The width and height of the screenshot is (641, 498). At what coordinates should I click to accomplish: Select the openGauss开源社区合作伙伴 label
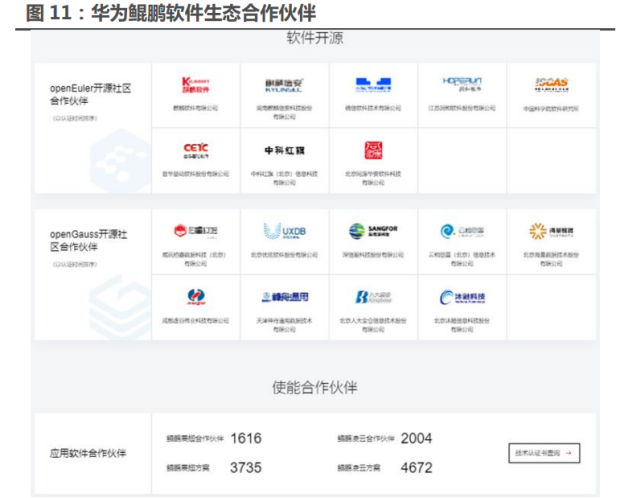pos(88,240)
